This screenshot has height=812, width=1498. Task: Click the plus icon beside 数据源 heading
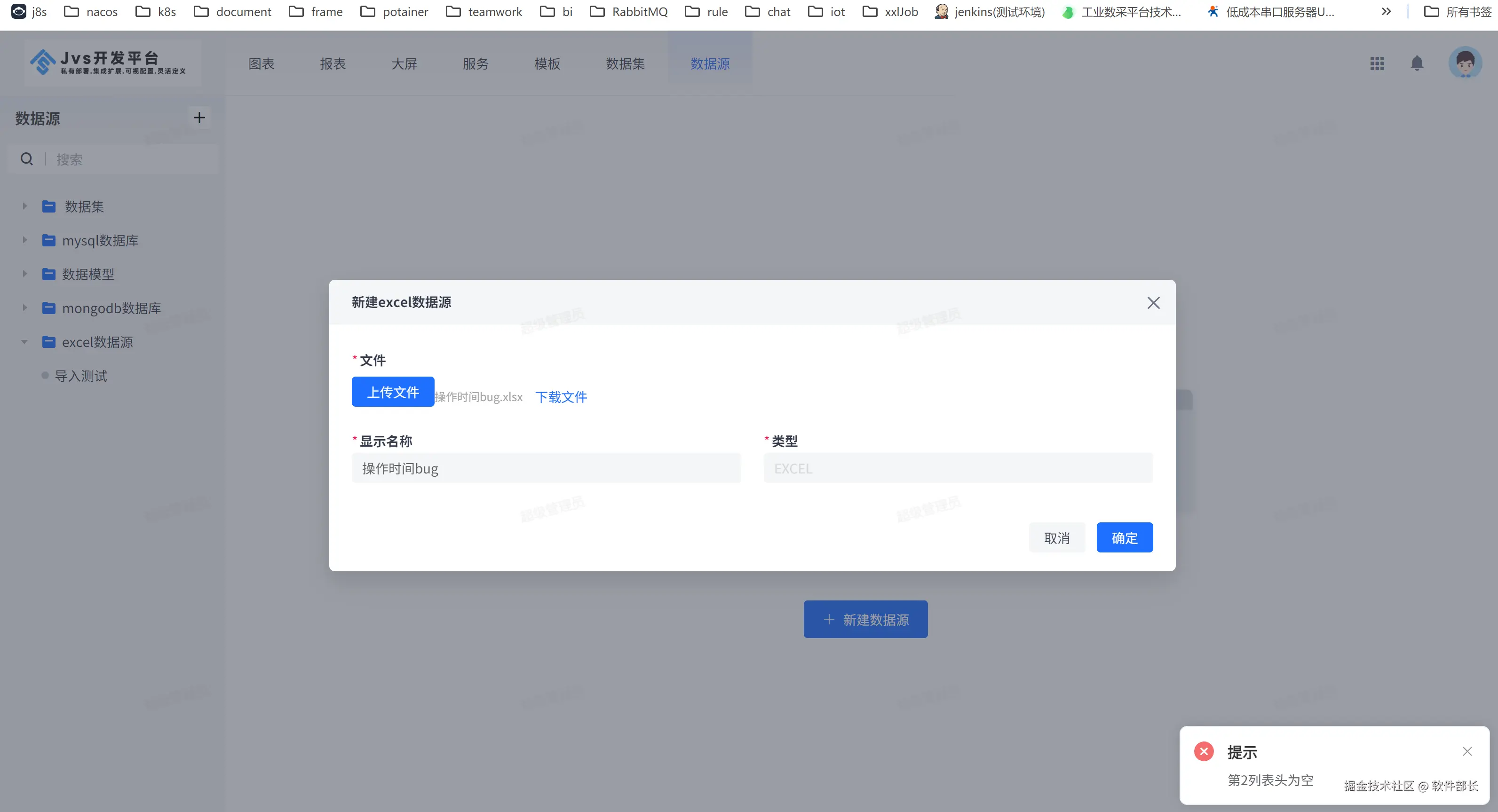pos(199,118)
